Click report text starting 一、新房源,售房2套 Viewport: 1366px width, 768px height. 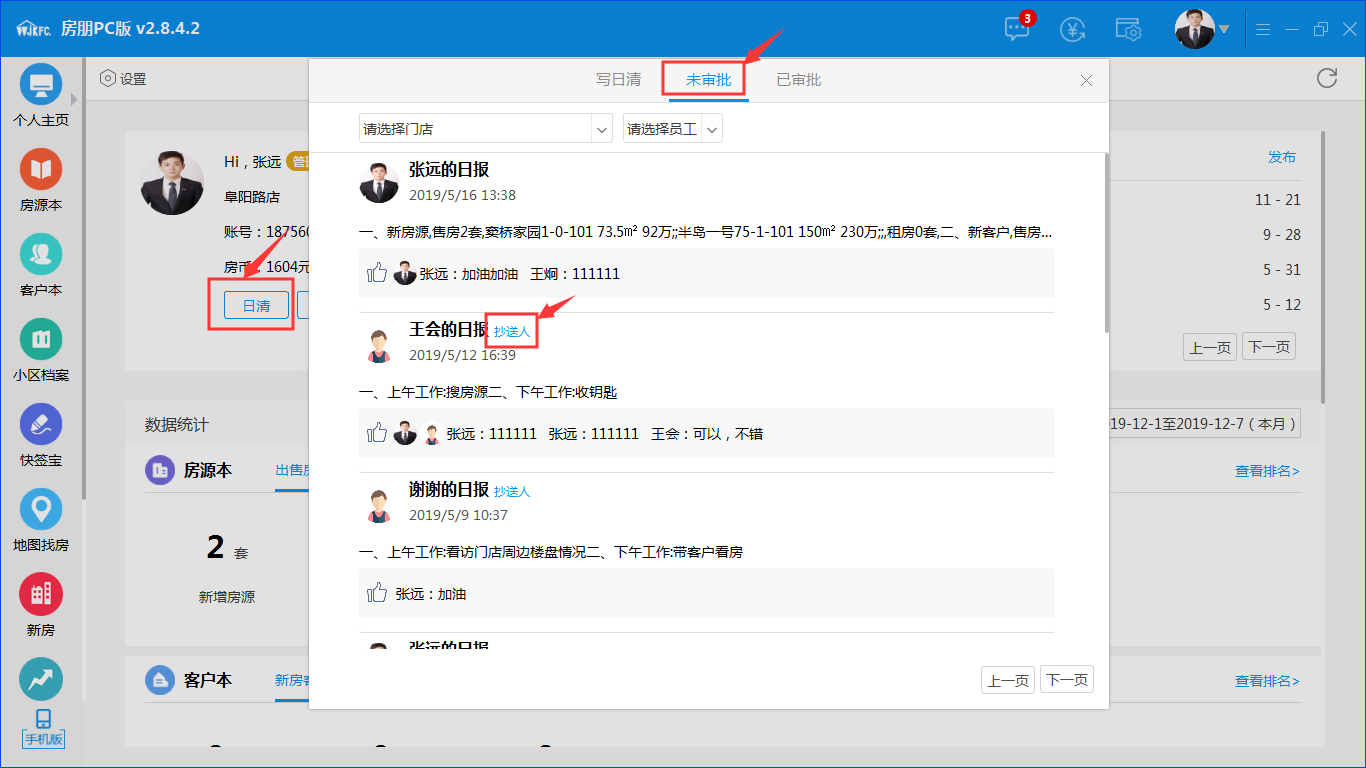click(705, 232)
